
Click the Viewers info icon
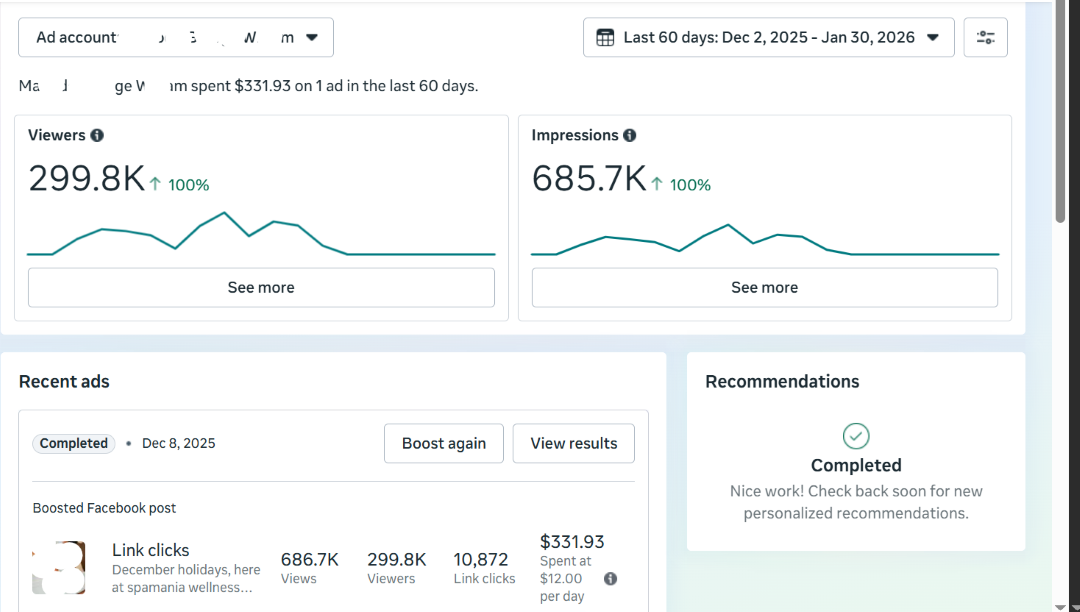click(97, 135)
